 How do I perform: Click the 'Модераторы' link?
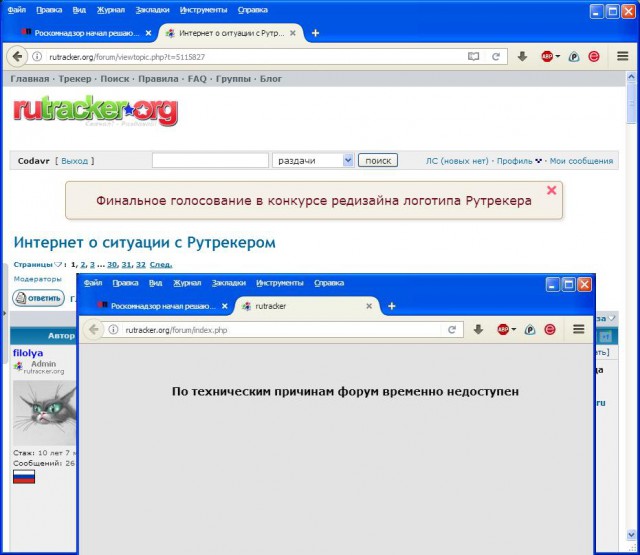pyautogui.click(x=38, y=279)
